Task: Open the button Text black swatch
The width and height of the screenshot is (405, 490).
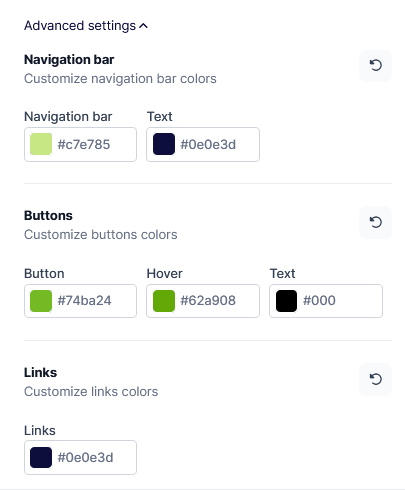Action: click(286, 301)
